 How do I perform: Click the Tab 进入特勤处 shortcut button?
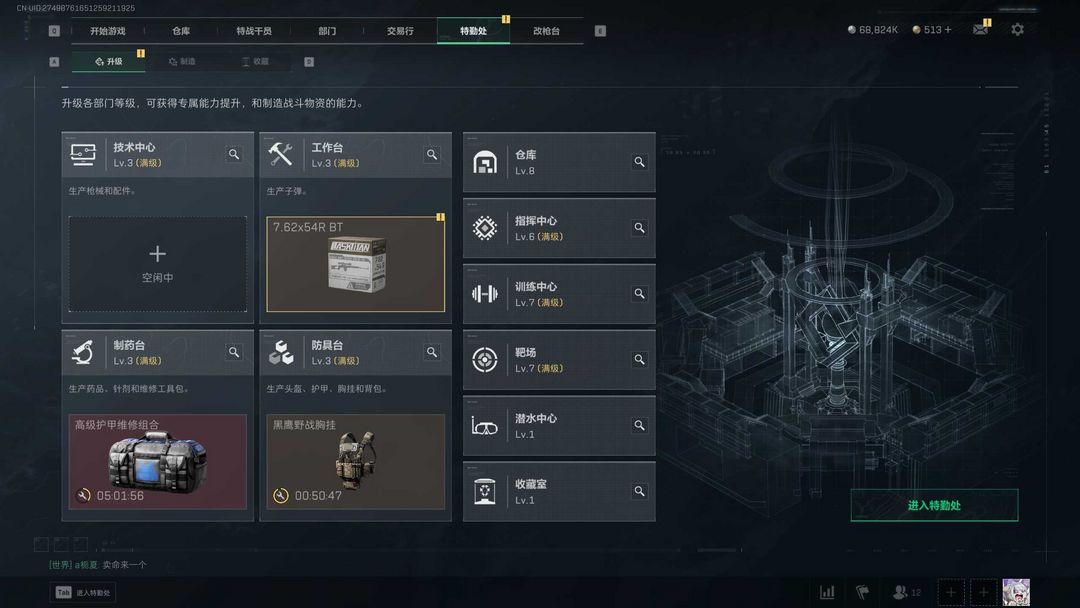click(x=83, y=592)
